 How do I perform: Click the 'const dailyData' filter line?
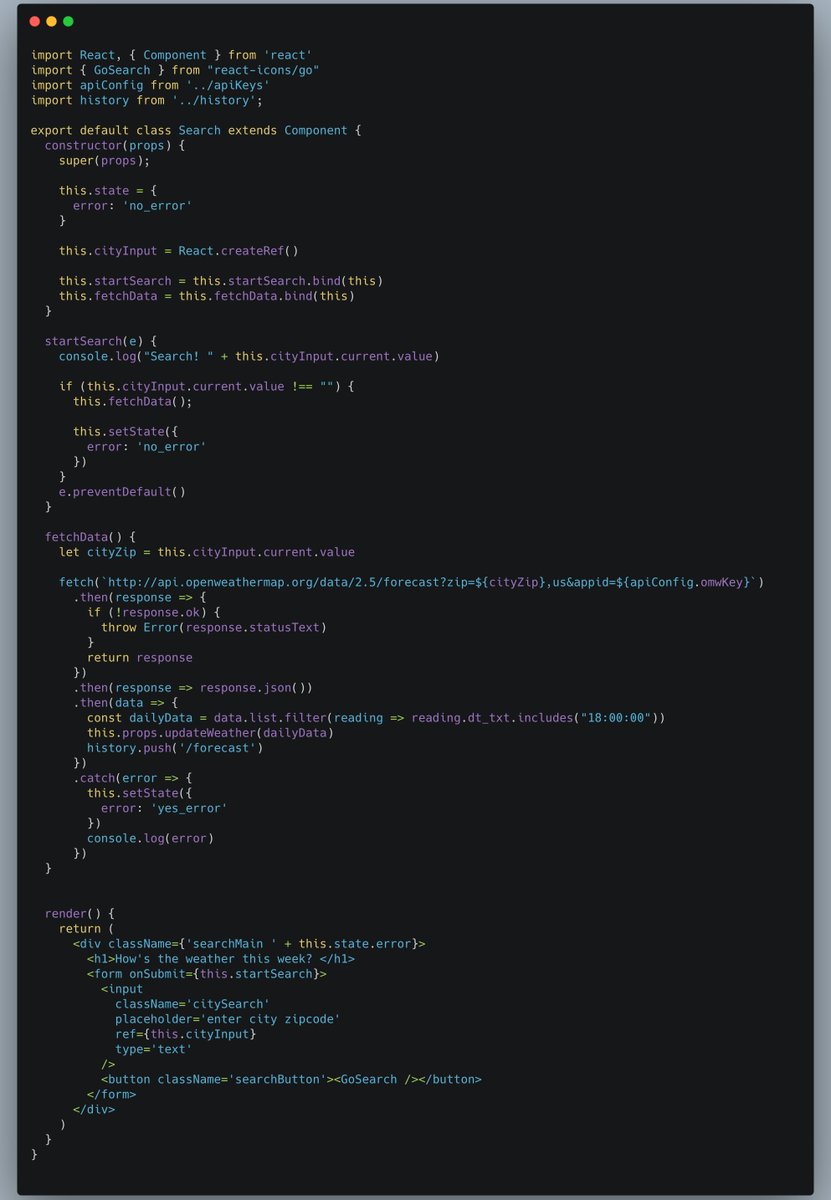click(376, 718)
